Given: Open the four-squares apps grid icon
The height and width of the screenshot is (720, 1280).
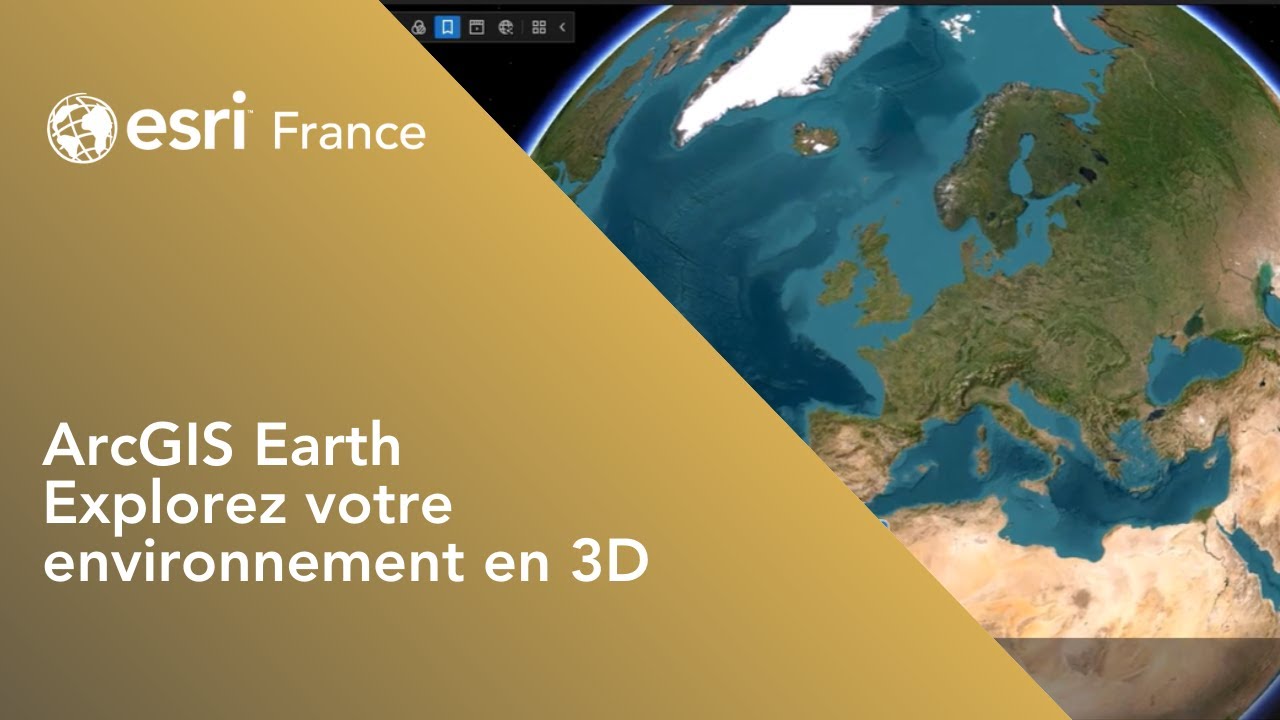Looking at the screenshot, I should click(539, 27).
